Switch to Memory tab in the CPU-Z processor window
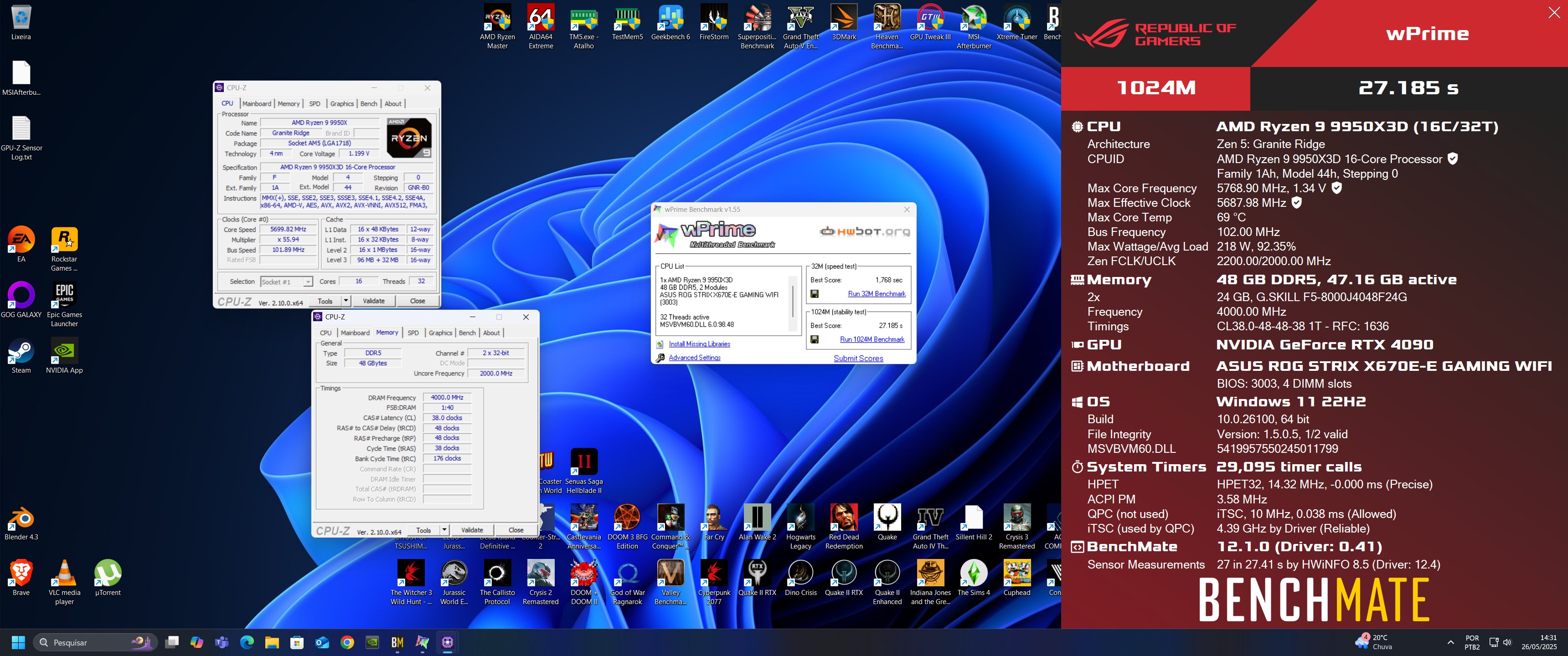The width and height of the screenshot is (1568, 656). pyautogui.click(x=289, y=104)
